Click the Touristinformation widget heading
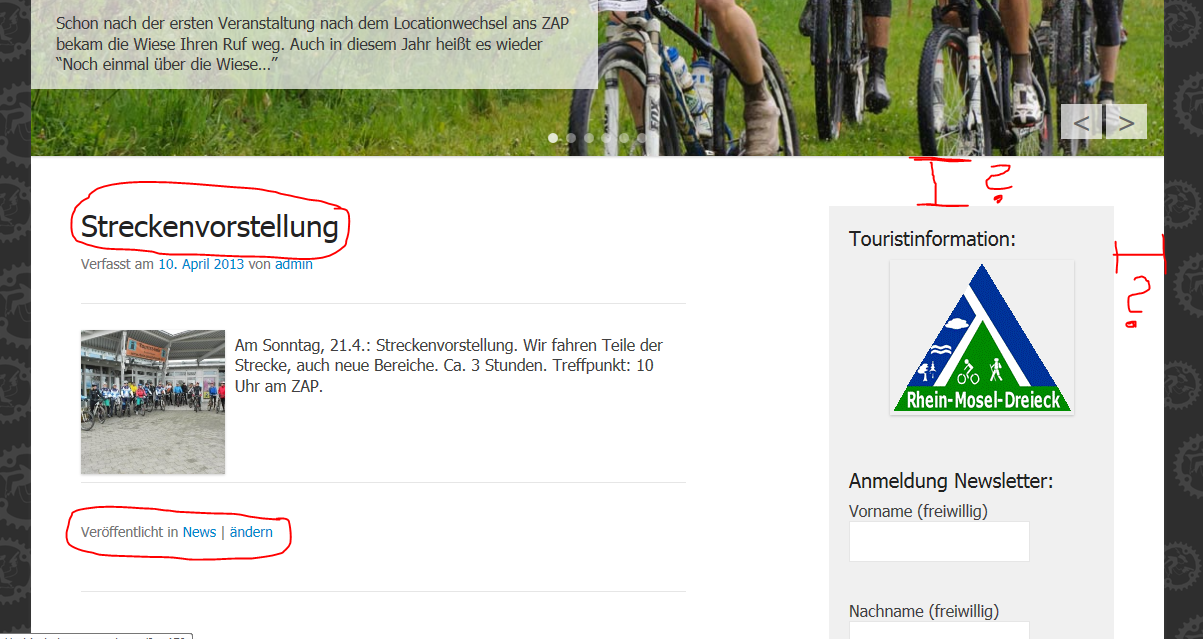1203x639 pixels. [932, 239]
